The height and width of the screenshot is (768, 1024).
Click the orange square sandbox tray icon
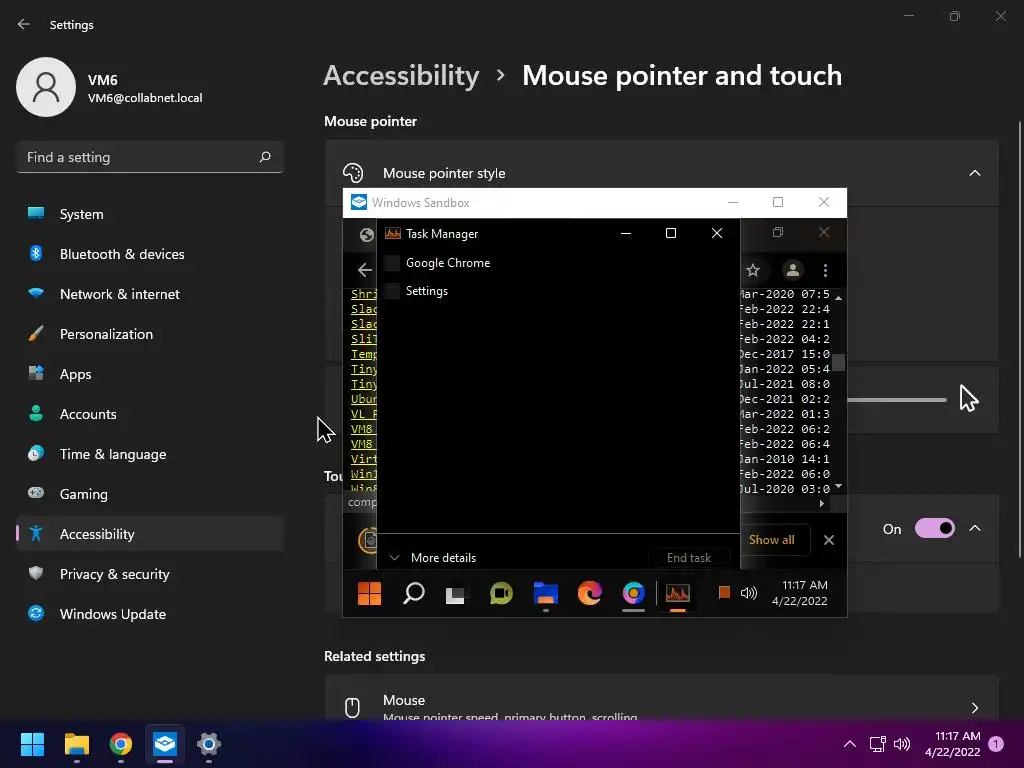pyautogui.click(x=724, y=592)
